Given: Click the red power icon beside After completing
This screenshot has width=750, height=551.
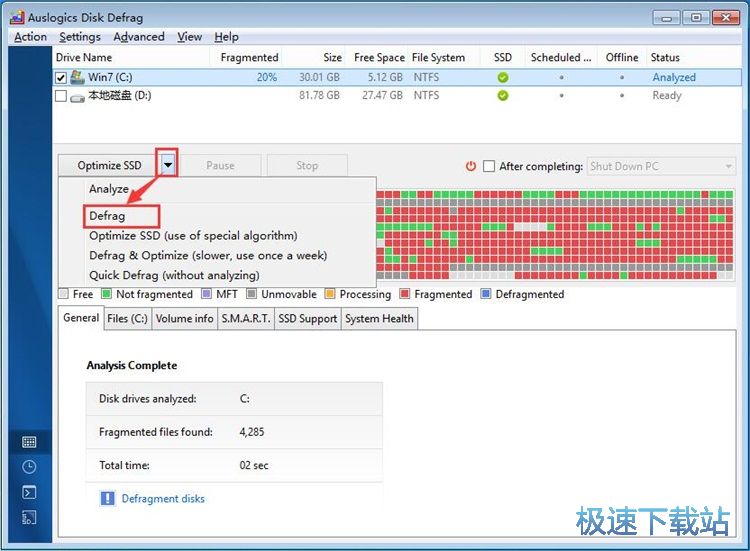Looking at the screenshot, I should (x=471, y=166).
